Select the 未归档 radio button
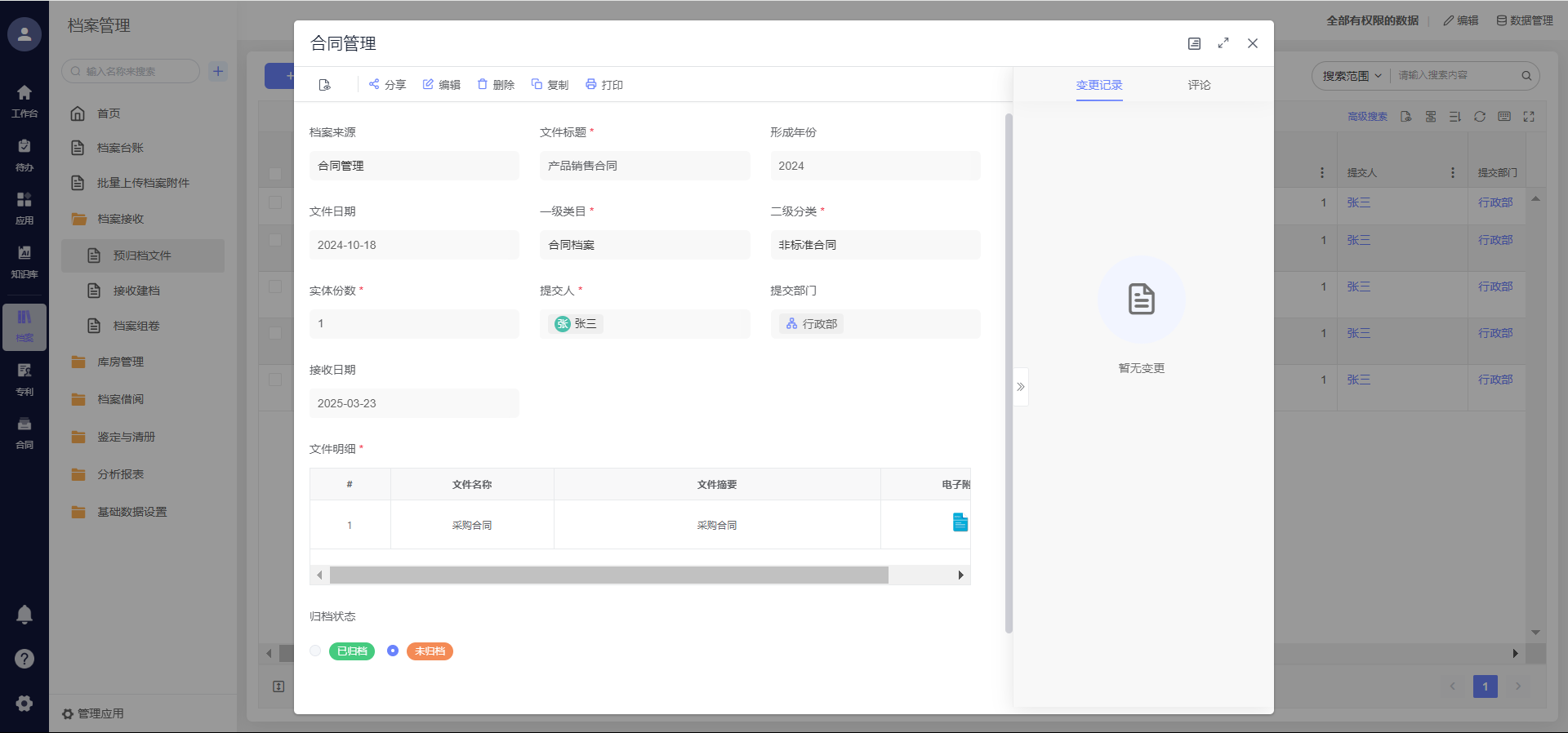 pyautogui.click(x=393, y=651)
